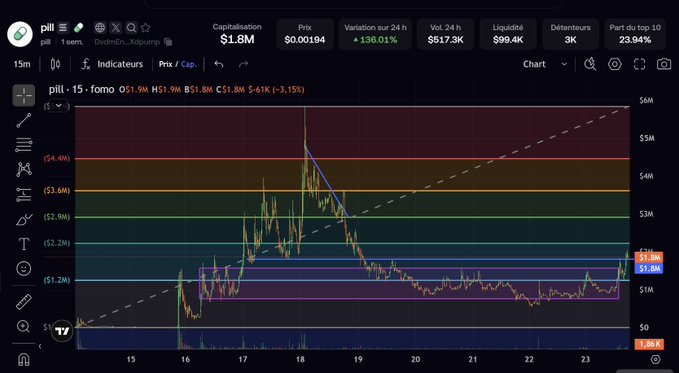Image resolution: width=679 pixels, height=373 pixels.
Task: Open the token website globe icon
Action: coord(100,28)
